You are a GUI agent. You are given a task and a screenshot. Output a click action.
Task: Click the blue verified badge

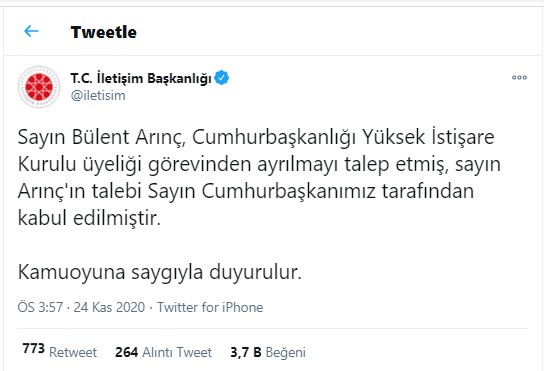[x=221, y=78]
